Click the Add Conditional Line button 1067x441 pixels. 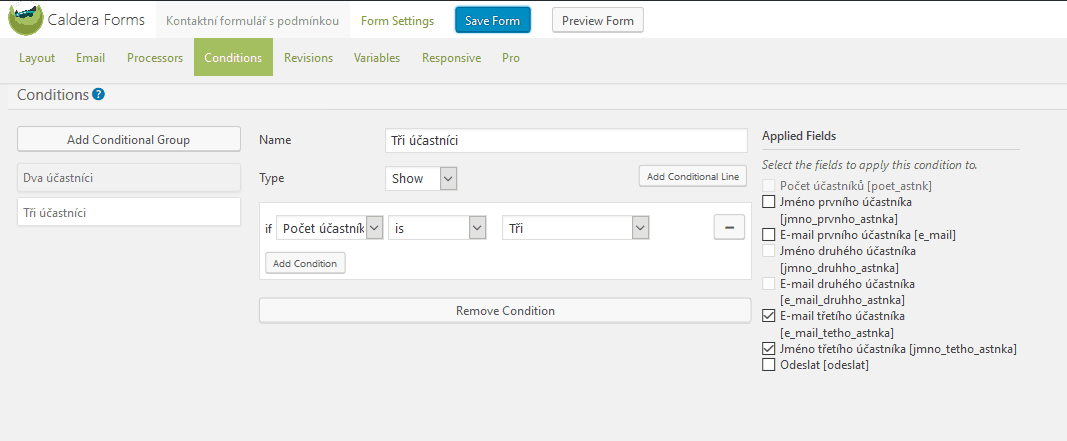point(693,176)
